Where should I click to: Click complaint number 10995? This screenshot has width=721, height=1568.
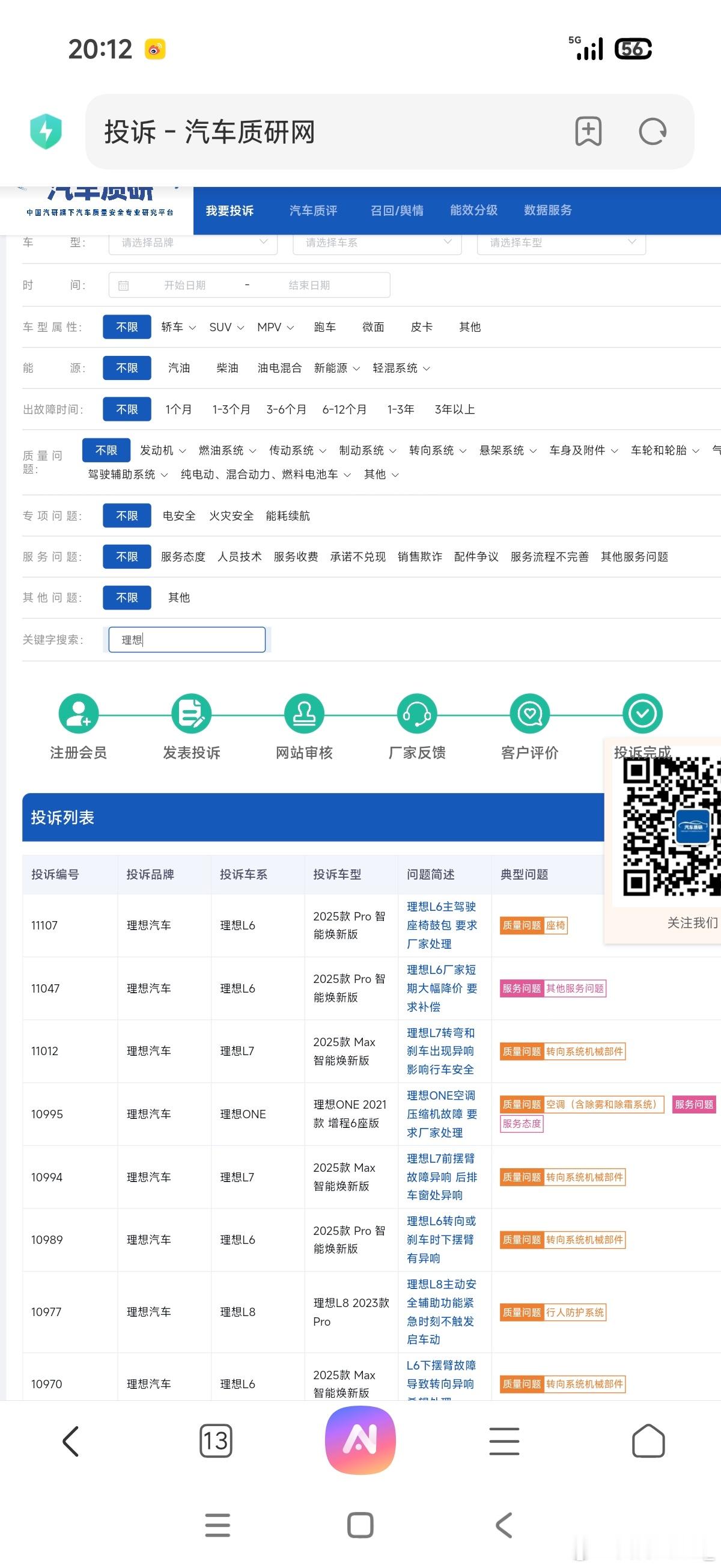pos(47,1114)
